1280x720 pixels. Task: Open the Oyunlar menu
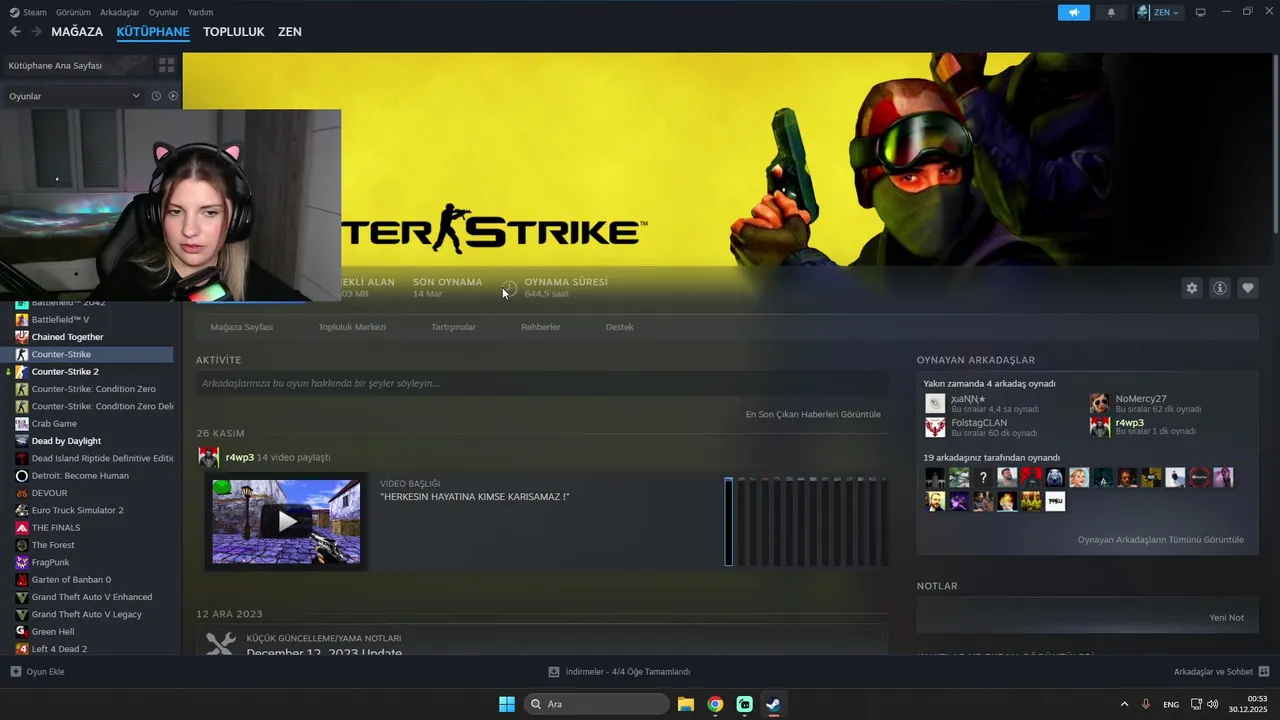pos(163,13)
